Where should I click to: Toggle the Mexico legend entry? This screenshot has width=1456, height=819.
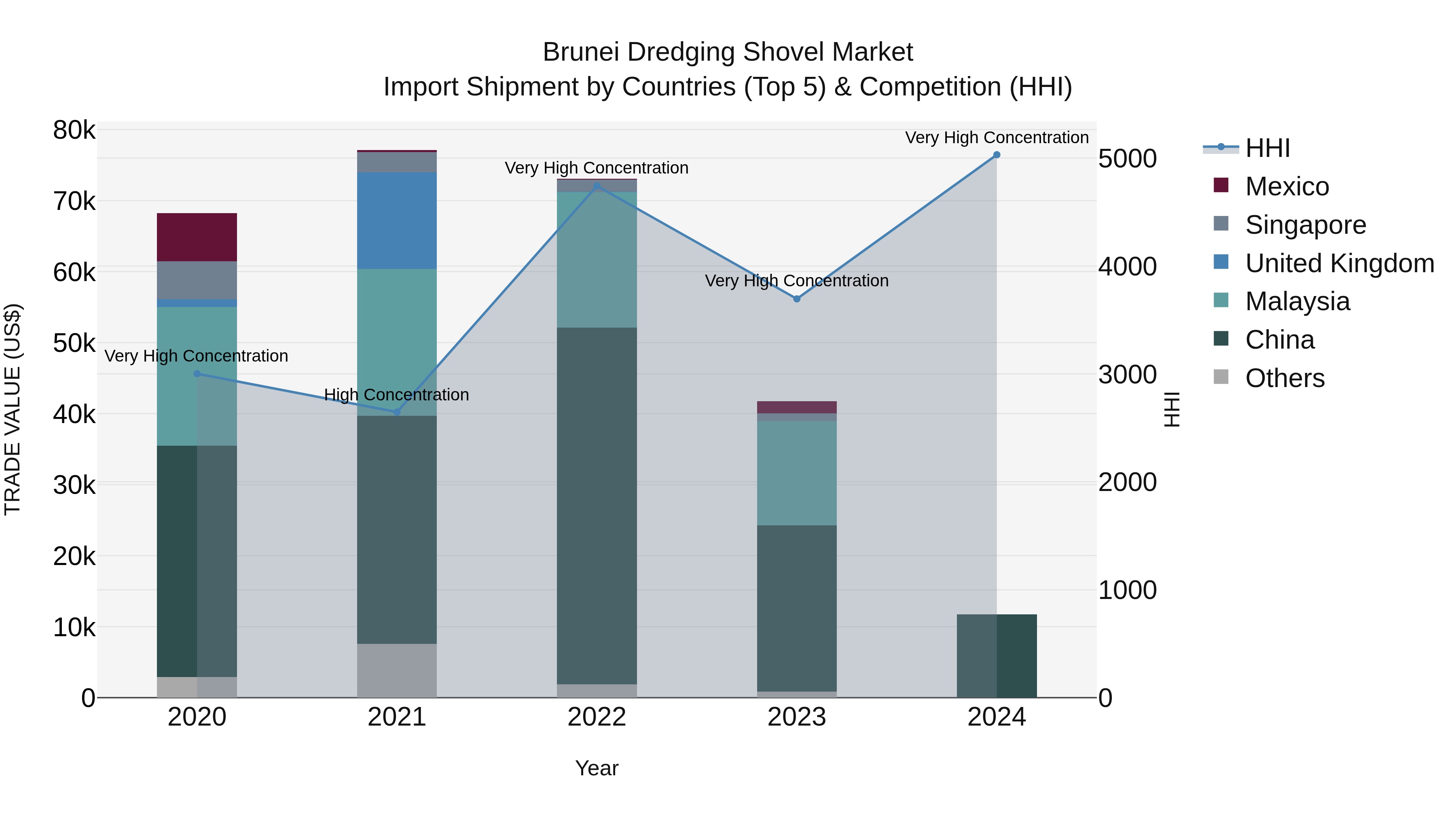[x=1271, y=186]
